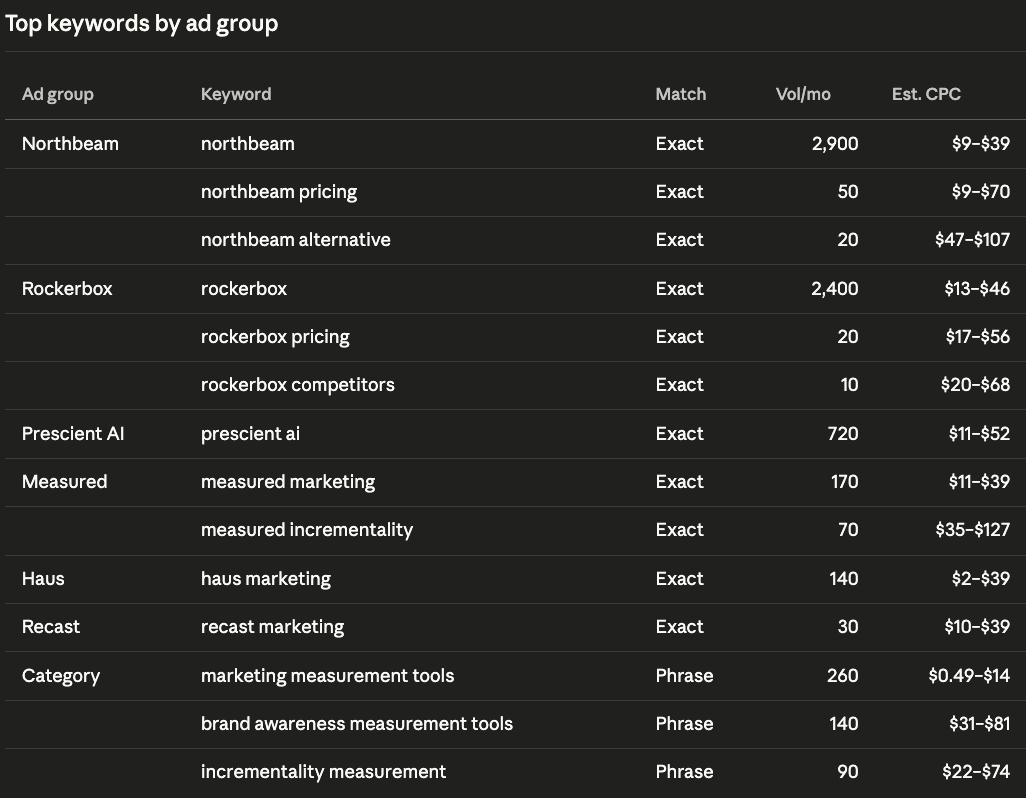Select the 'northbeam alternative' keyword
This screenshot has width=1026, height=798.
coord(295,240)
